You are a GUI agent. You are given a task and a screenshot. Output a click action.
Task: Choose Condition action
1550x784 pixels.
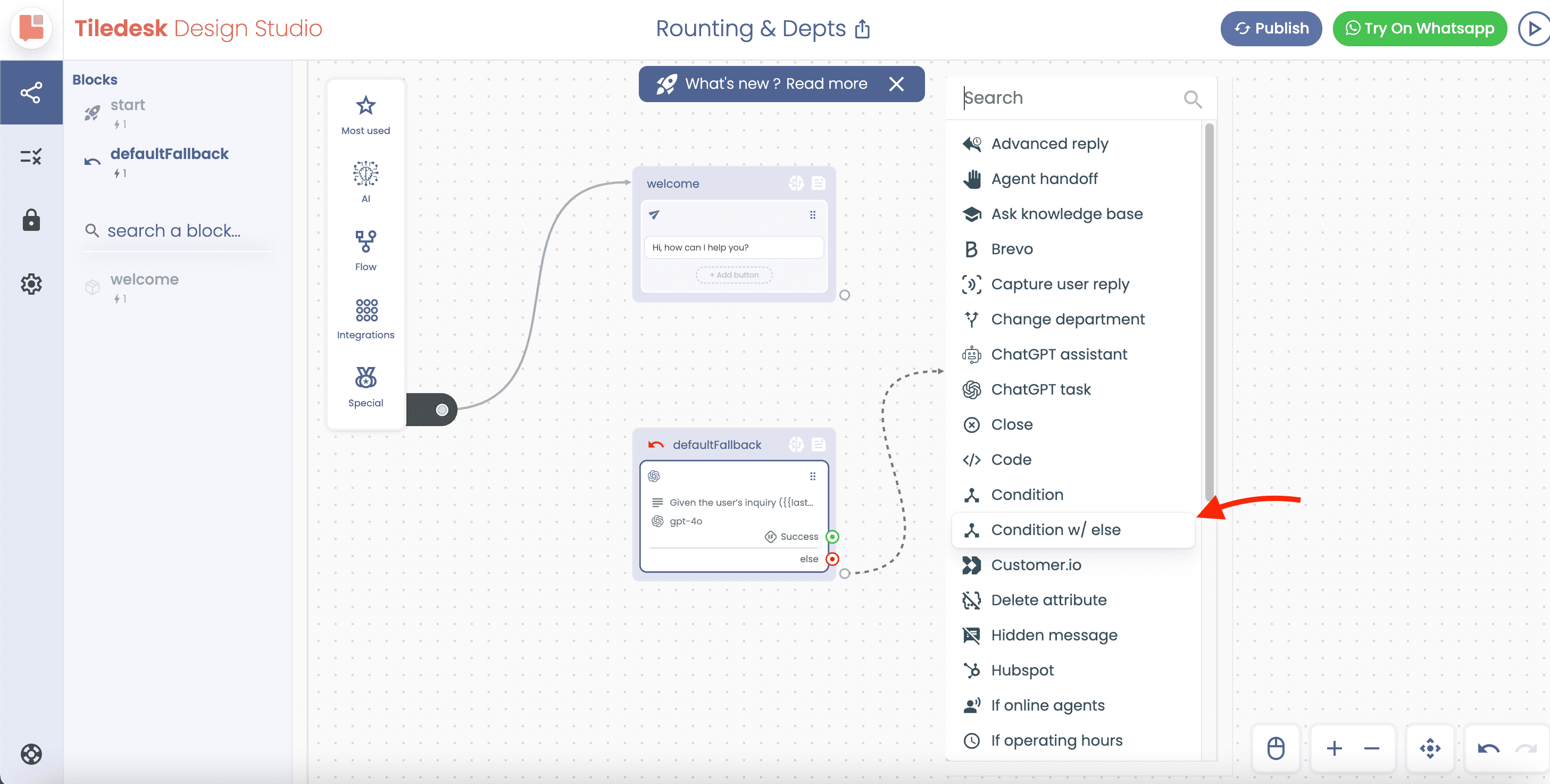(1073, 495)
